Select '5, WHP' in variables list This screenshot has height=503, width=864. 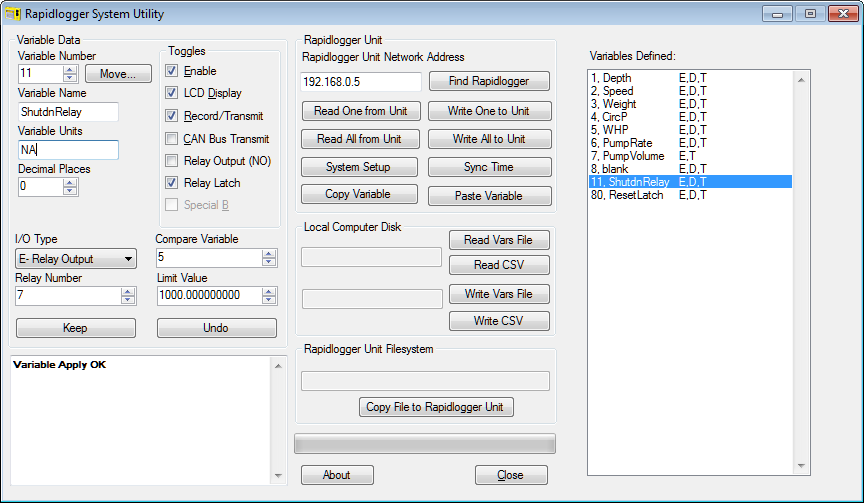[690, 130]
